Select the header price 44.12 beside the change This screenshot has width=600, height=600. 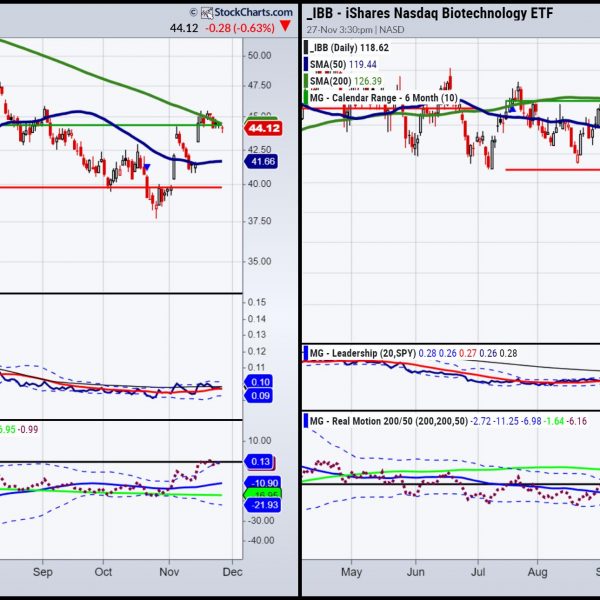(184, 28)
